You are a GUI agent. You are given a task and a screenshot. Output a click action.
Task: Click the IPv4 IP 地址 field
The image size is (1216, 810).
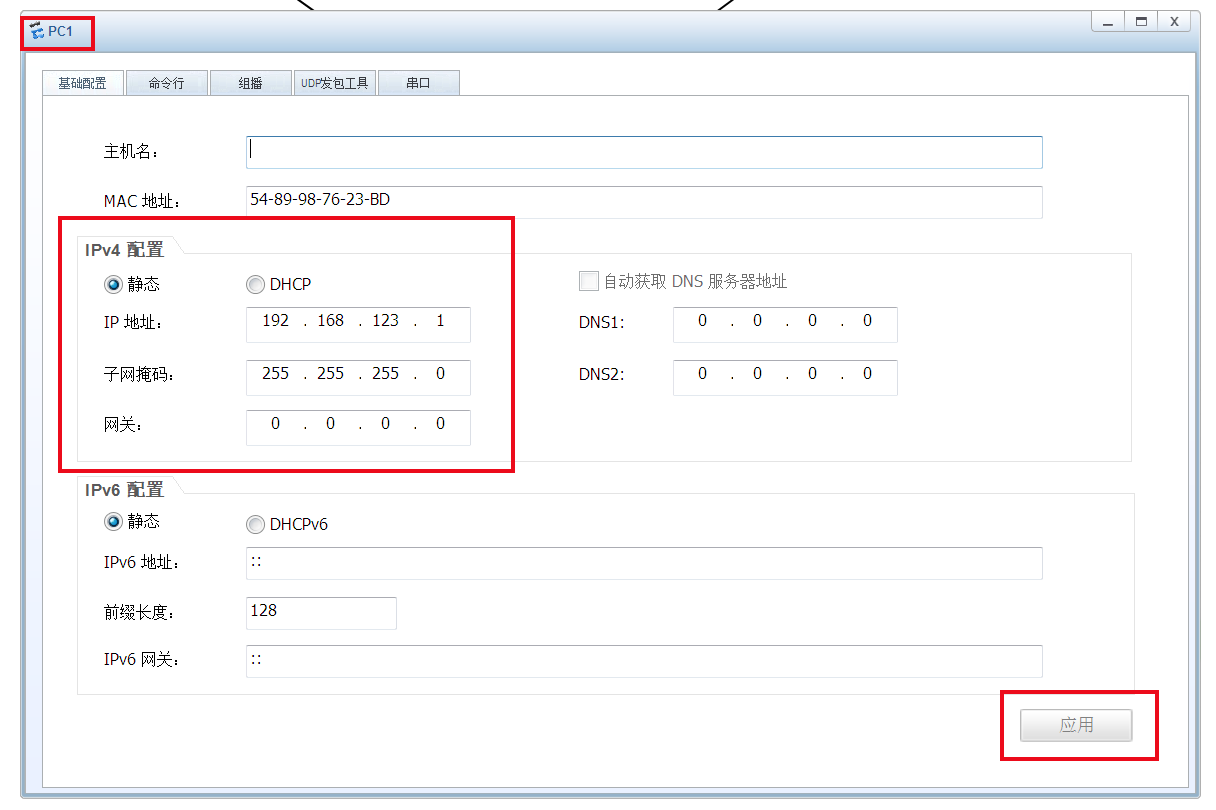[x=358, y=323]
